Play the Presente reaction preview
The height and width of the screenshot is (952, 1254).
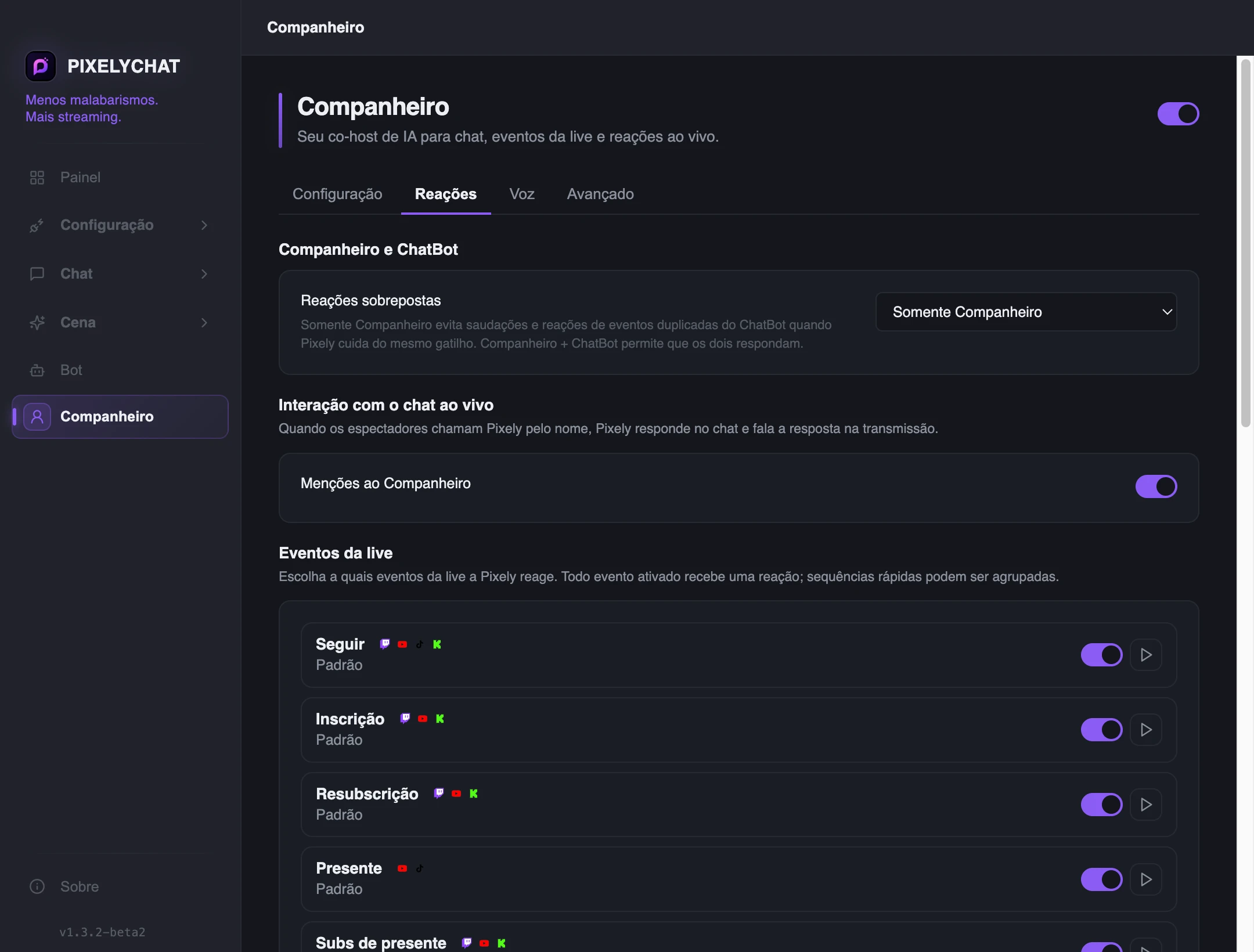point(1145,879)
